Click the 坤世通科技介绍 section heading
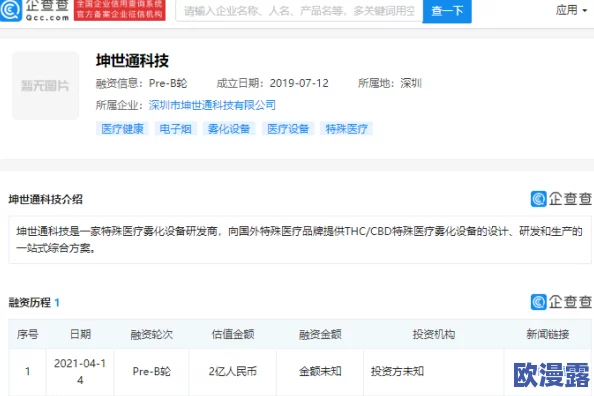 pyautogui.click(x=45, y=199)
